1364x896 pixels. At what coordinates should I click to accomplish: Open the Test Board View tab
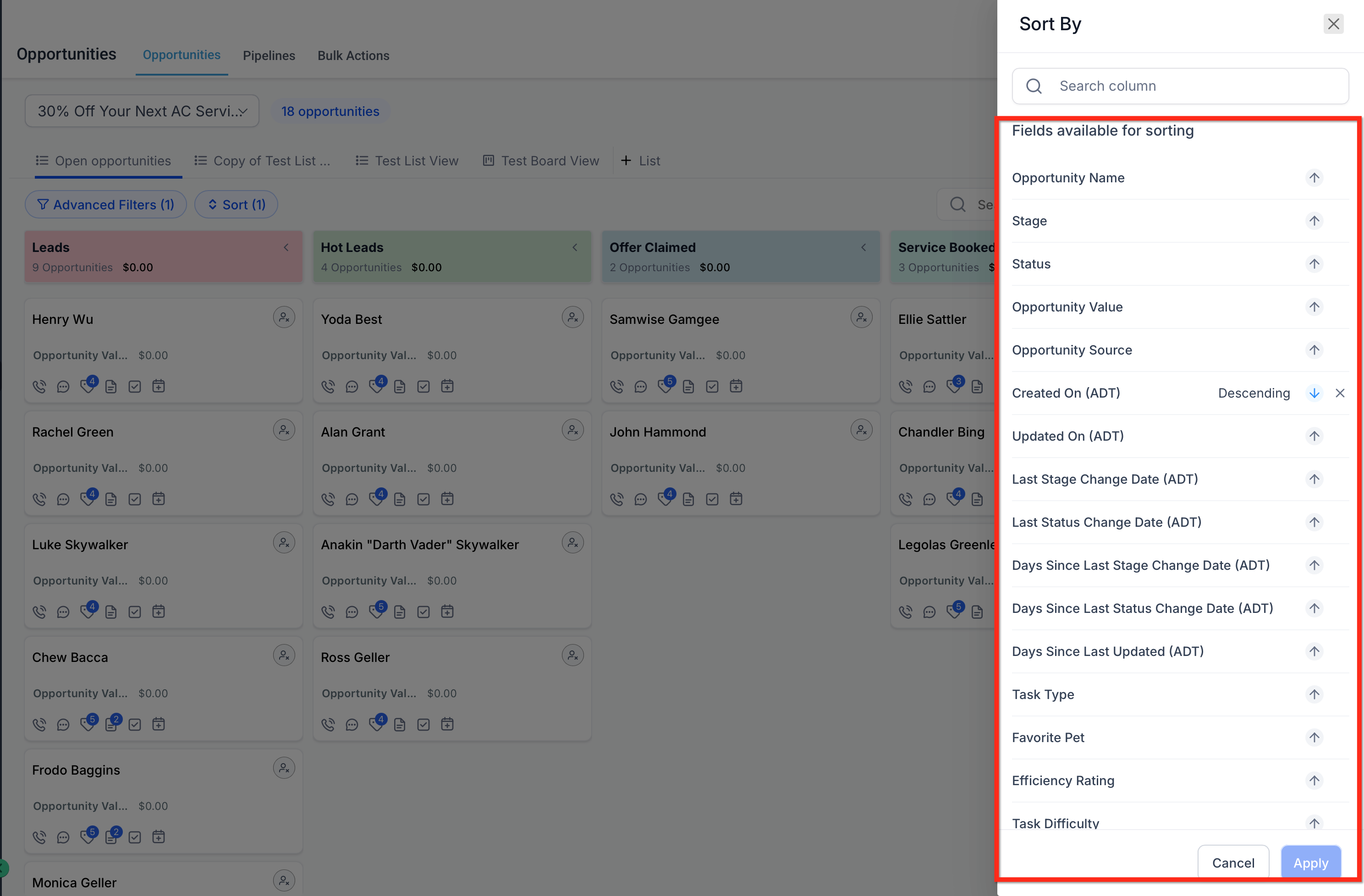(x=540, y=161)
